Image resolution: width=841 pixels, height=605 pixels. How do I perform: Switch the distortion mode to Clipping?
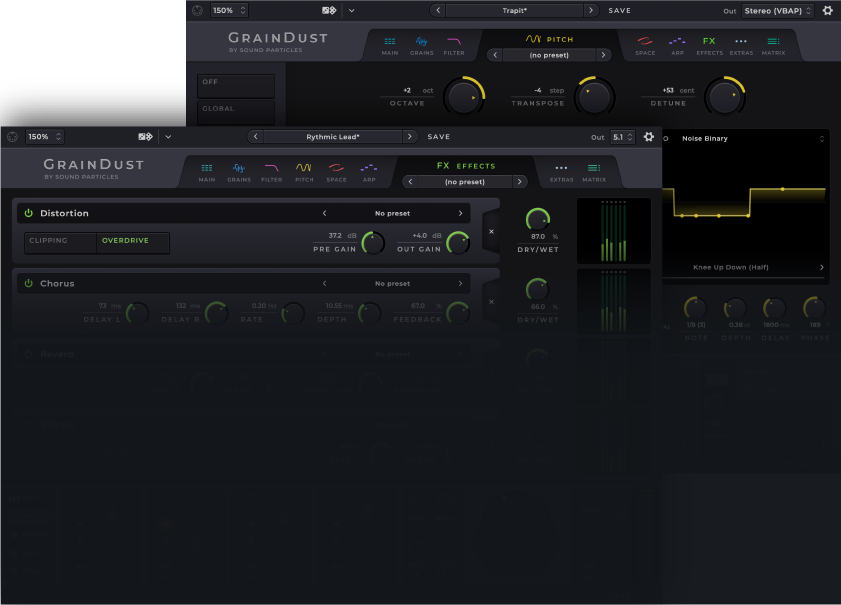pos(61,241)
